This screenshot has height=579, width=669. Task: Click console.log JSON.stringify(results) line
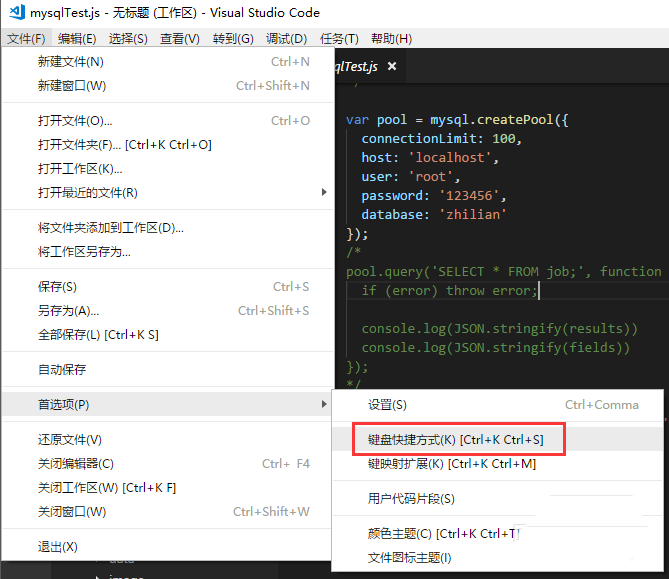pos(500,329)
